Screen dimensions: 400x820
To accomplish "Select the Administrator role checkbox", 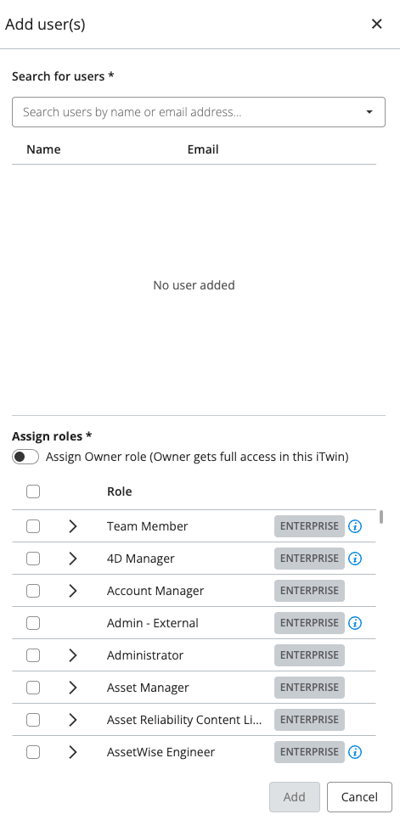I will (x=33, y=655).
